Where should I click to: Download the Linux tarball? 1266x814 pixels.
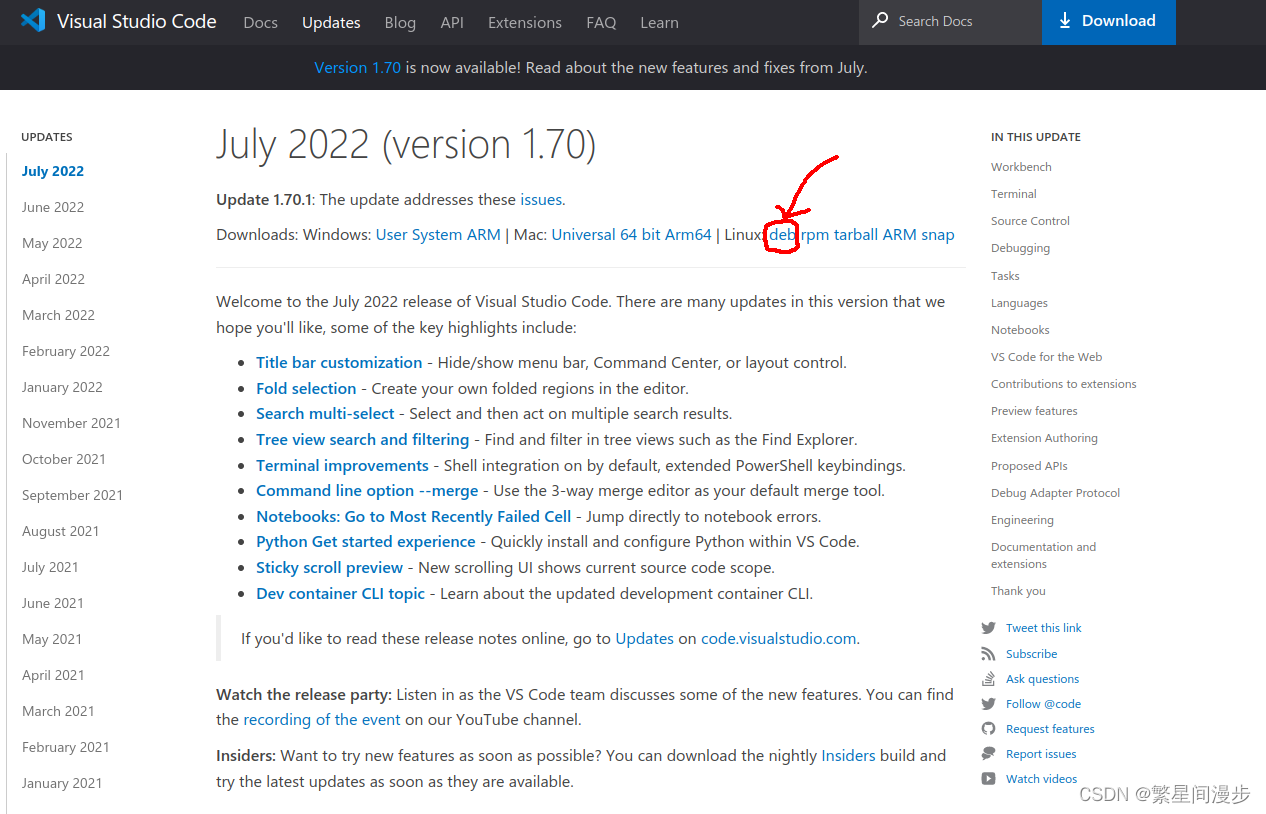tap(856, 235)
